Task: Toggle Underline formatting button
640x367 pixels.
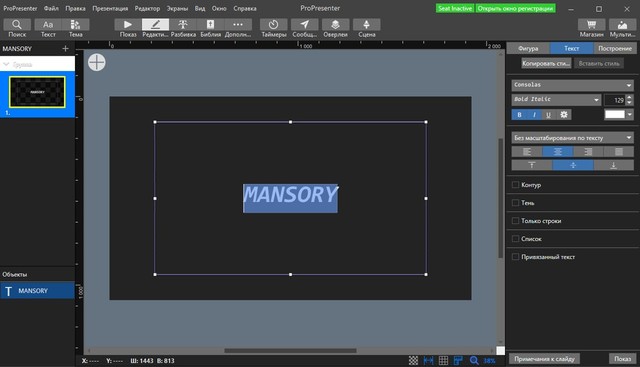Action: tap(549, 115)
